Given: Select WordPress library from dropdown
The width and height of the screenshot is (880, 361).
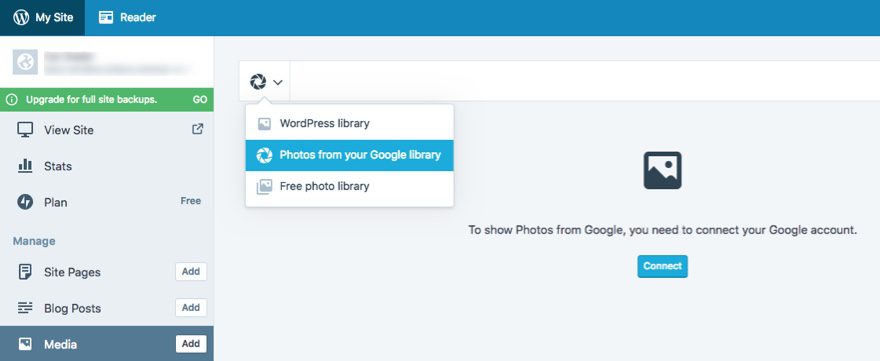Looking at the screenshot, I should tap(349, 124).
